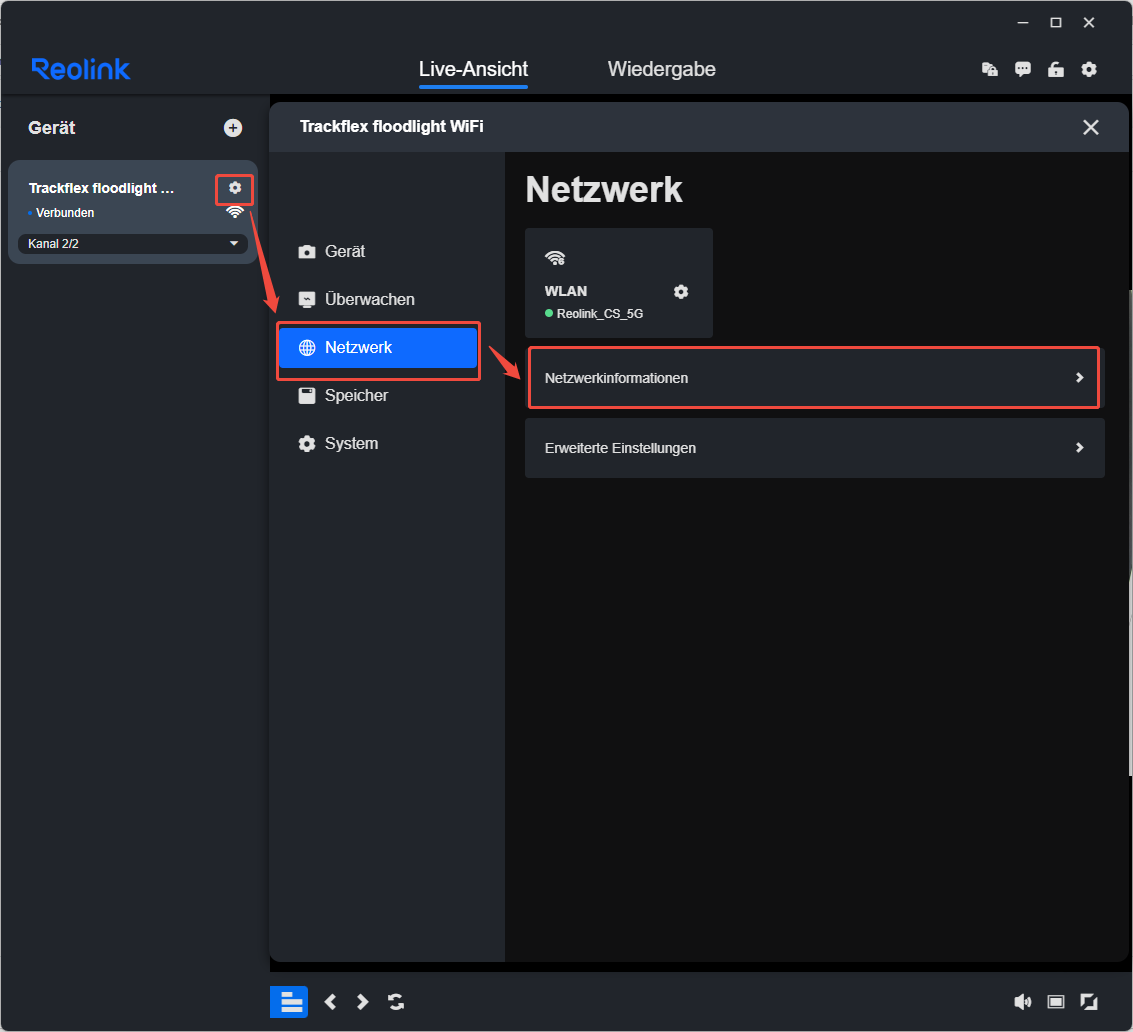Click the WLAN wifi icon in card
The height and width of the screenshot is (1032, 1133).
coord(555,258)
